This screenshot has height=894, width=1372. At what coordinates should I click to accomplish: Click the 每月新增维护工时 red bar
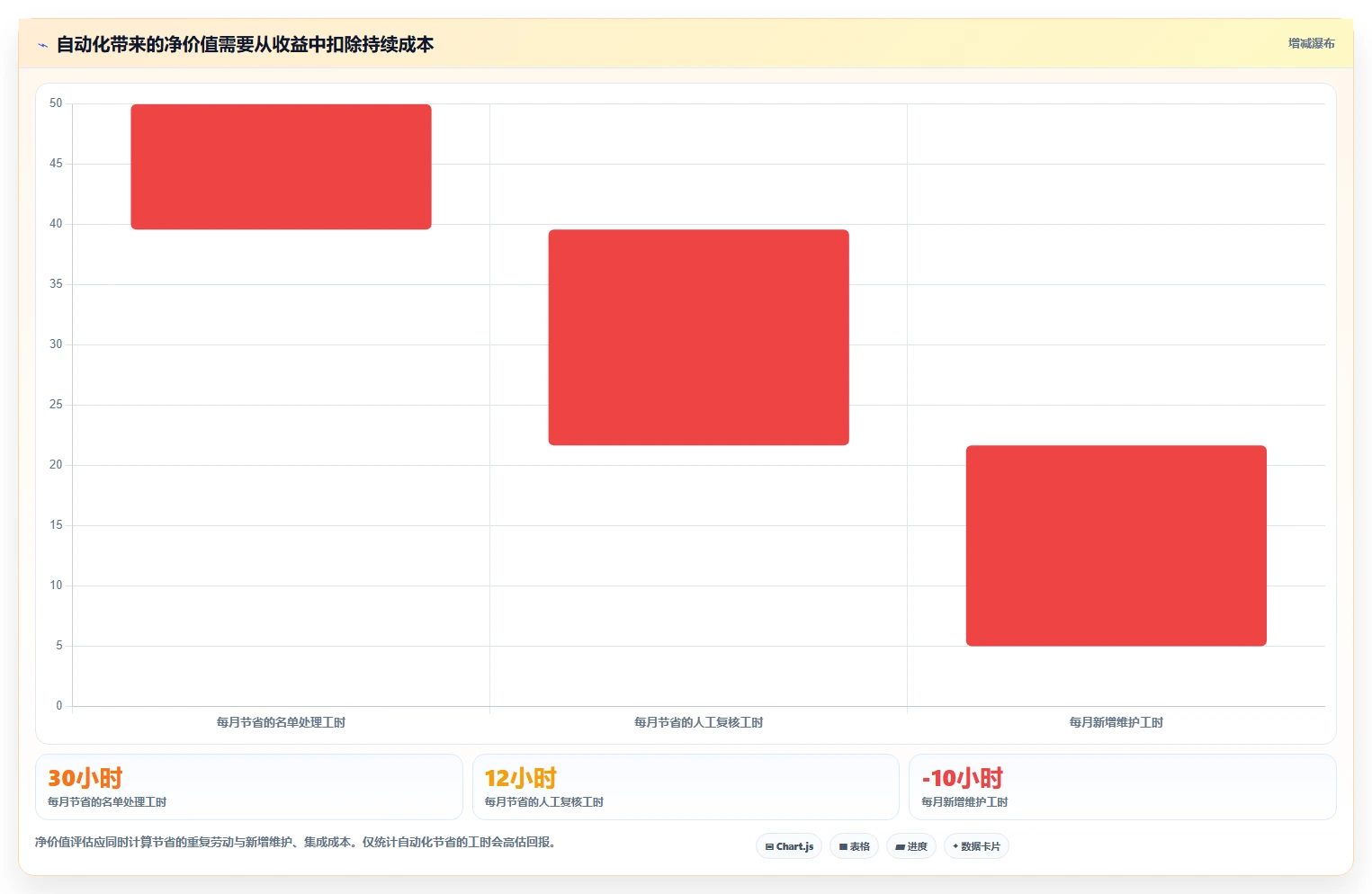point(1116,546)
